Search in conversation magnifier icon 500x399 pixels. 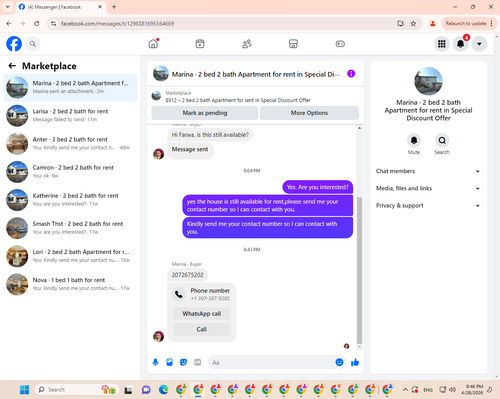(442, 140)
